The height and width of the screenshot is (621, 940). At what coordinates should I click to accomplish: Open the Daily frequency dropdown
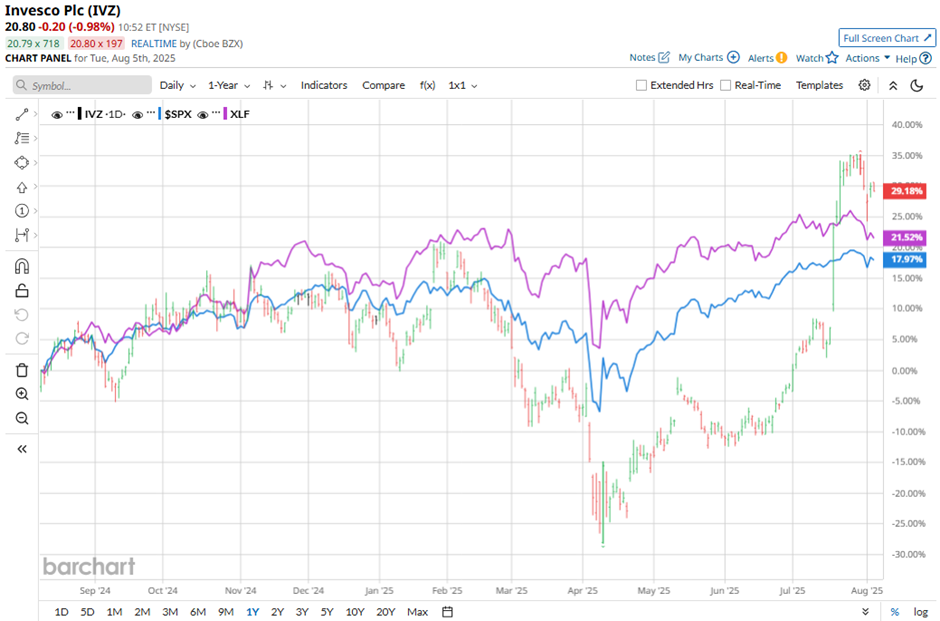coord(177,85)
